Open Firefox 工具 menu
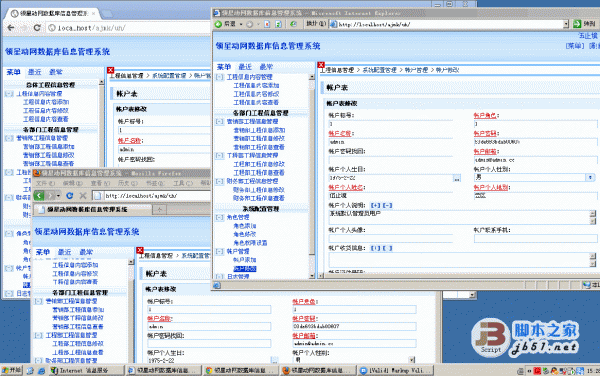The height and width of the screenshot is (376, 600). (x=183, y=183)
